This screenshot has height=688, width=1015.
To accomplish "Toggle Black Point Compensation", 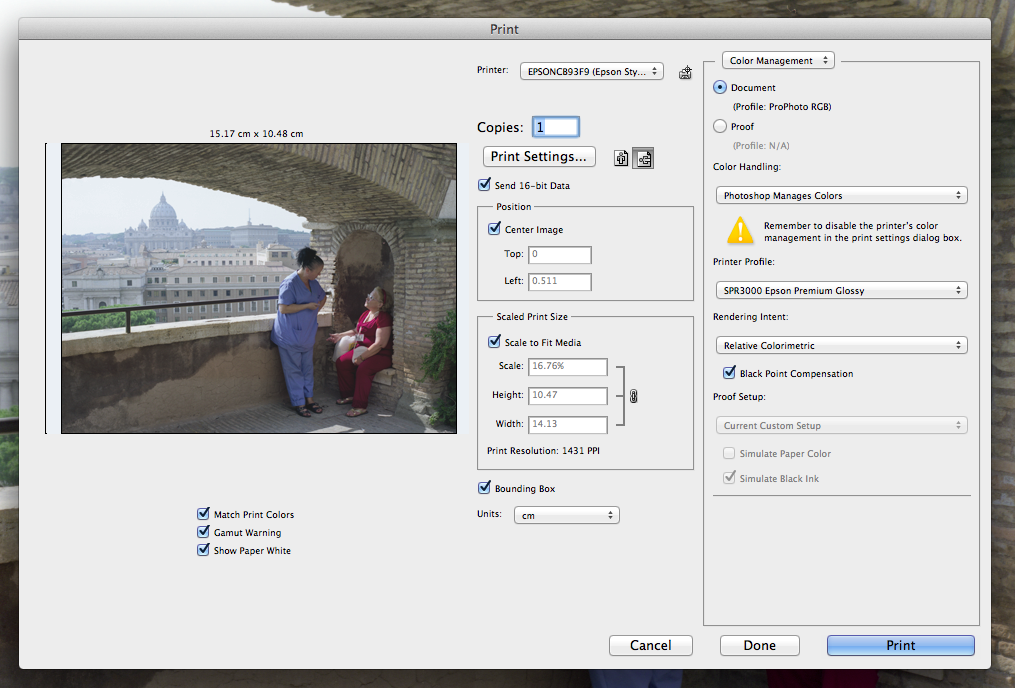I will click(x=729, y=373).
